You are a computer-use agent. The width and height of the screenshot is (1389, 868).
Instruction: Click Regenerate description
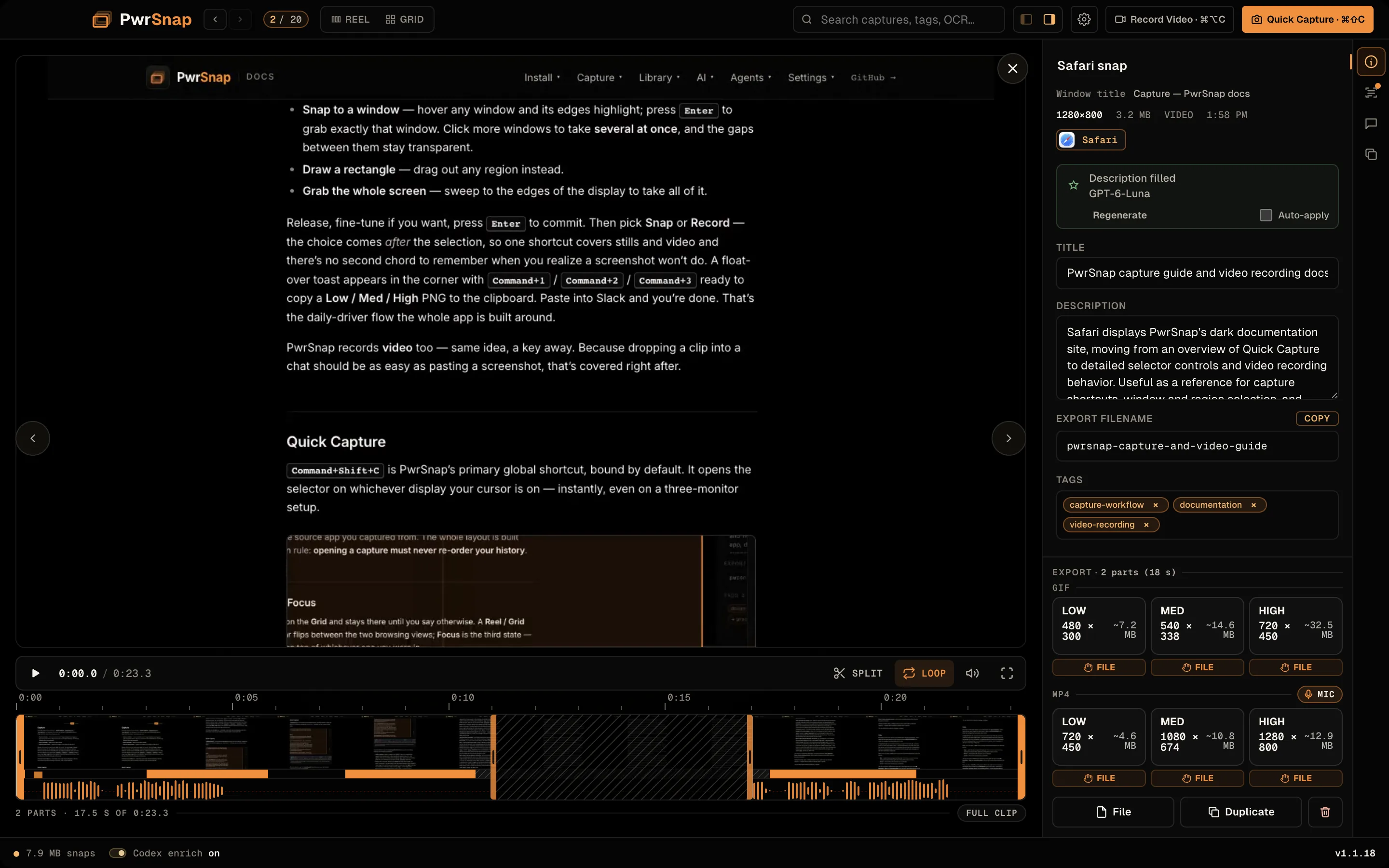[x=1119, y=215]
